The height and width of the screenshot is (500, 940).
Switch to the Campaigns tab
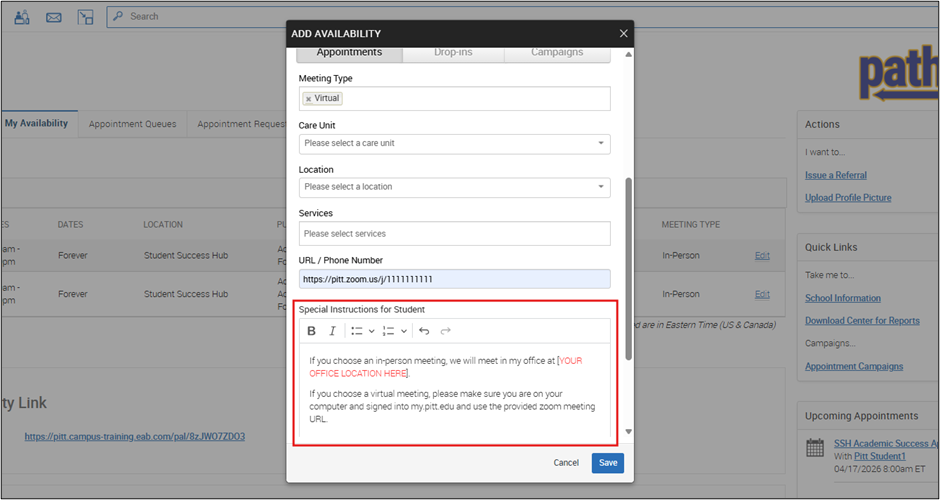557,53
